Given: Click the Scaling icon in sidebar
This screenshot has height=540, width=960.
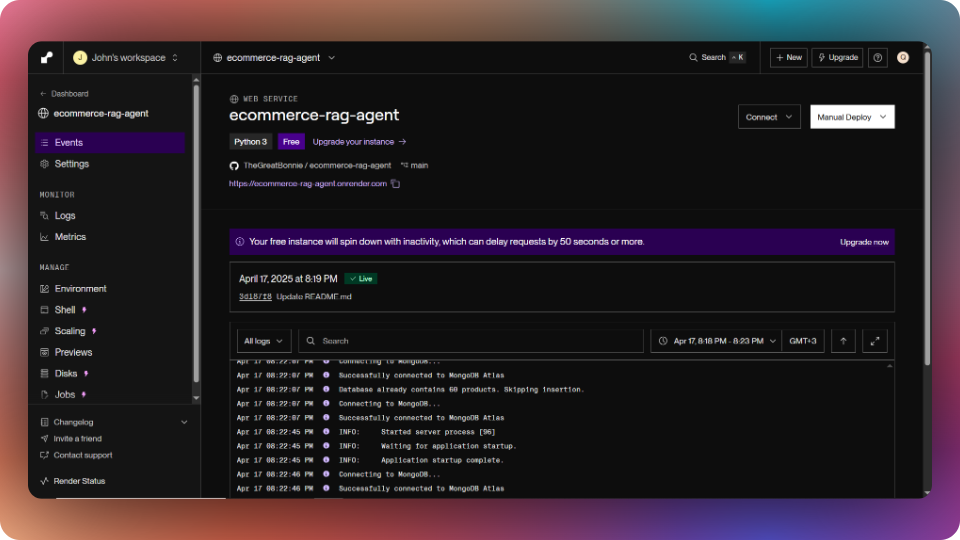Looking at the screenshot, I should click(44, 331).
